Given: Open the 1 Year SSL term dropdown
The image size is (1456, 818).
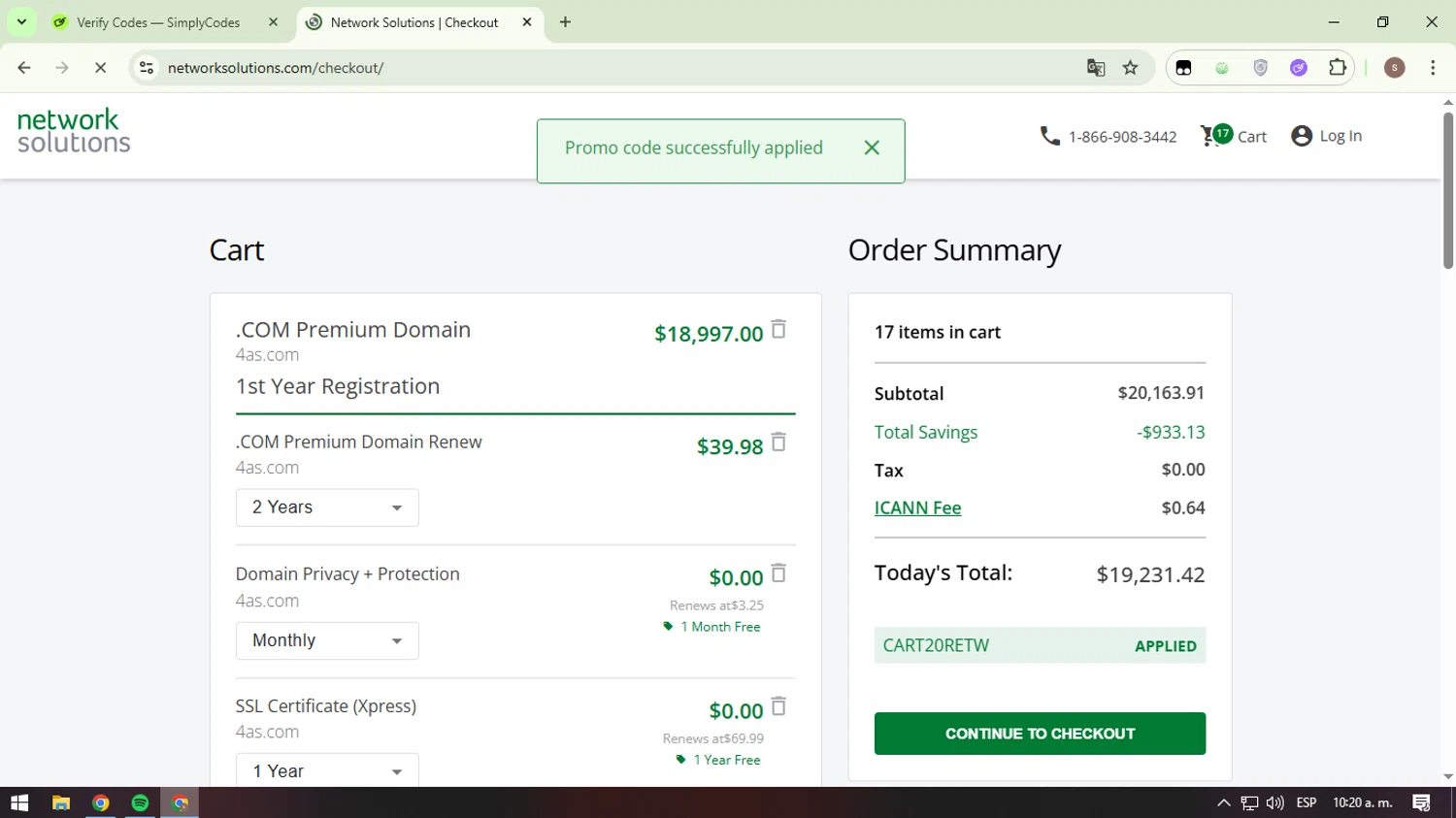Looking at the screenshot, I should (x=327, y=771).
